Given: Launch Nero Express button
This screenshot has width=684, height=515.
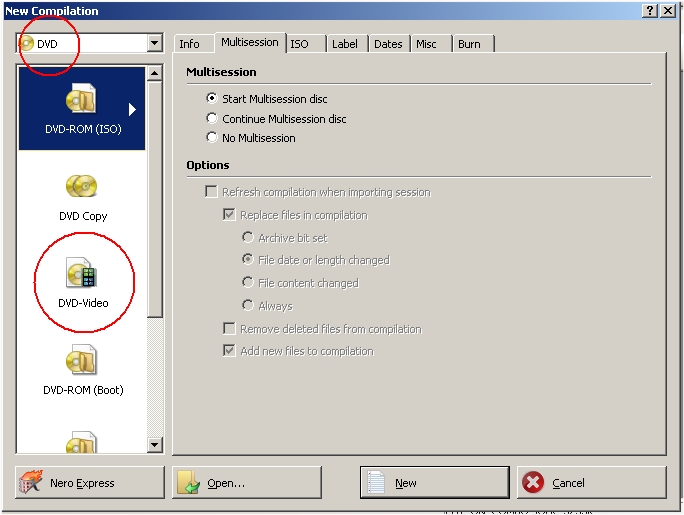Looking at the screenshot, I should click(x=90, y=482).
